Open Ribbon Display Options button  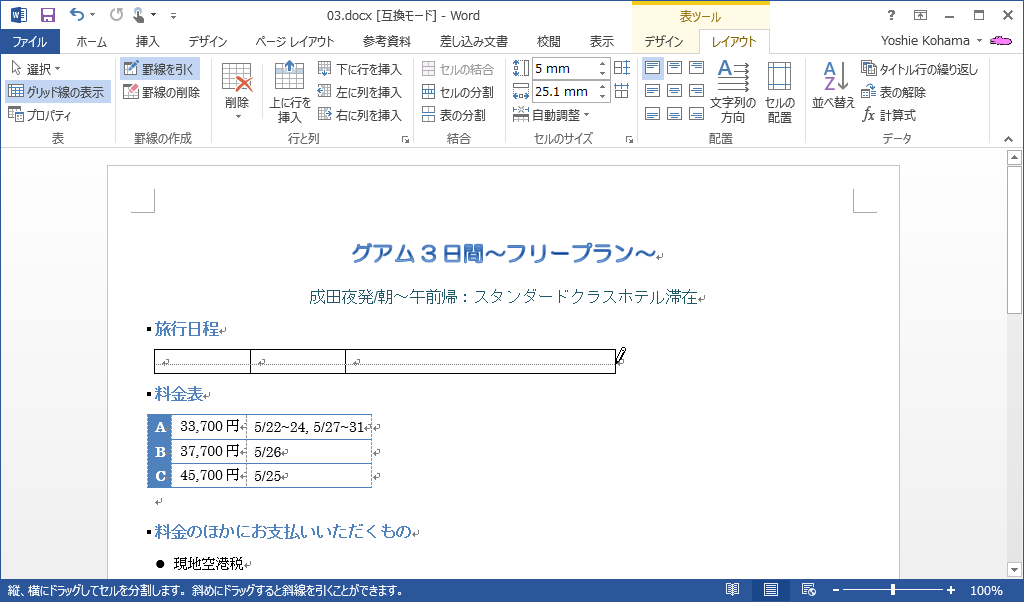[920, 15]
